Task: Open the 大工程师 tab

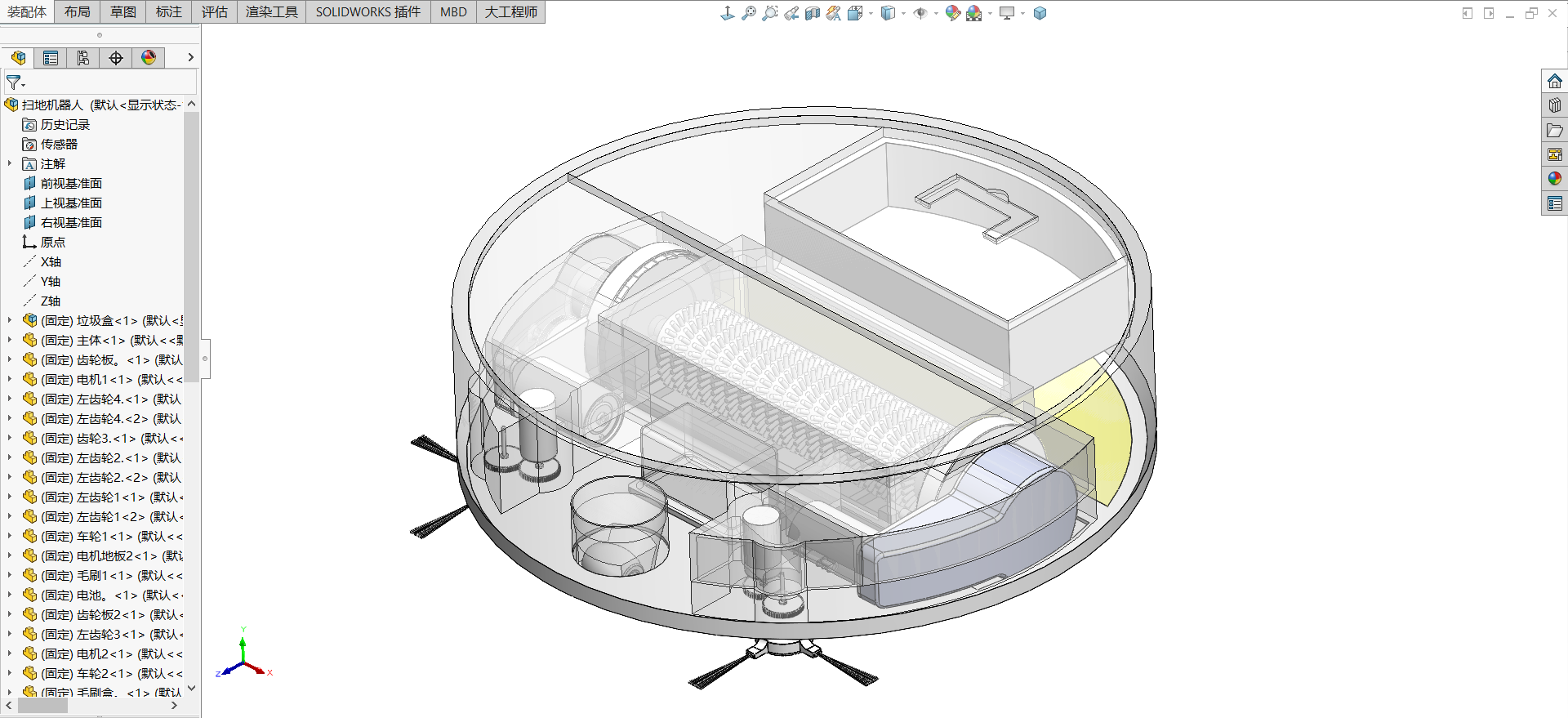Action: pyautogui.click(x=511, y=11)
